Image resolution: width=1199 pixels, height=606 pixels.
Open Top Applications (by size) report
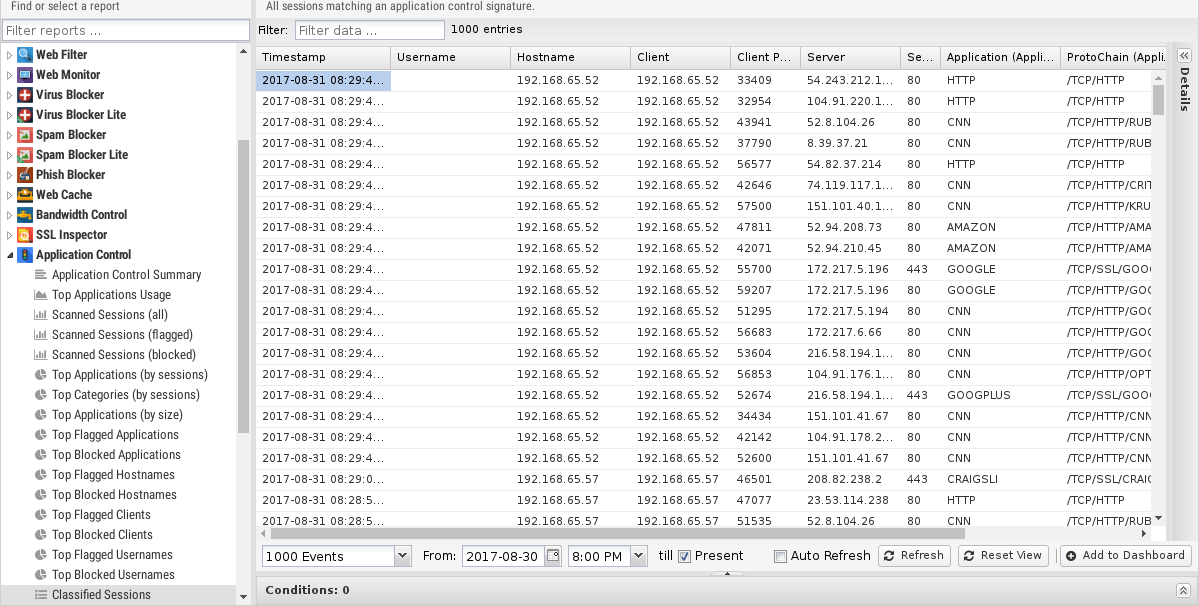coord(117,414)
